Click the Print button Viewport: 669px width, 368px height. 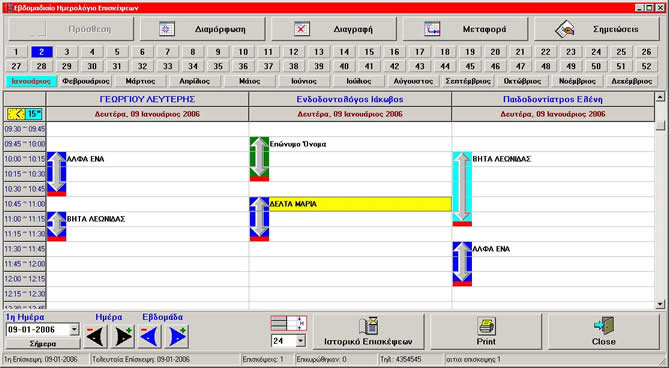pyautogui.click(x=486, y=331)
